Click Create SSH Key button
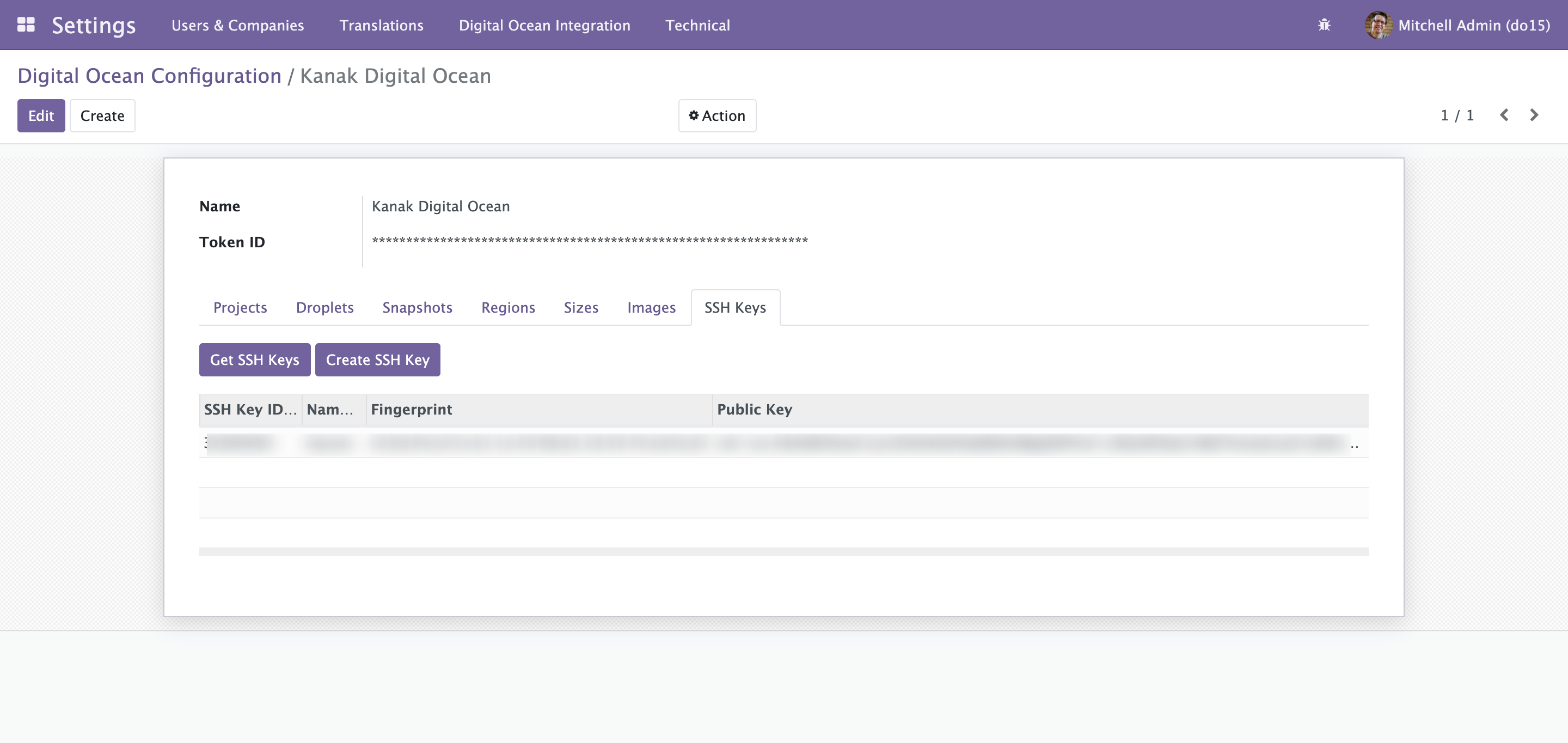This screenshot has height=743, width=1568. [377, 360]
